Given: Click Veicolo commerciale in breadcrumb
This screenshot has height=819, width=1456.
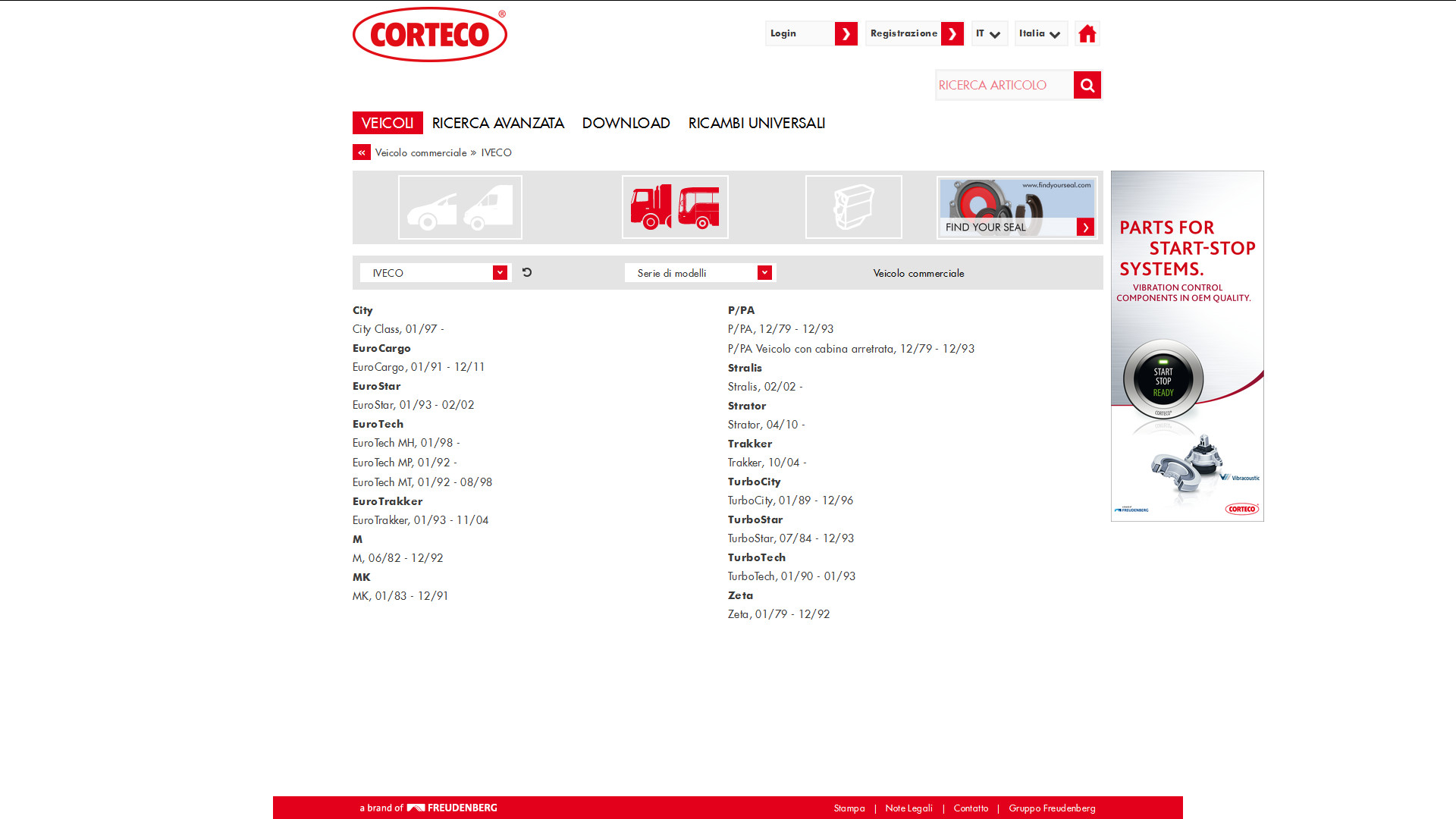Looking at the screenshot, I should [421, 152].
